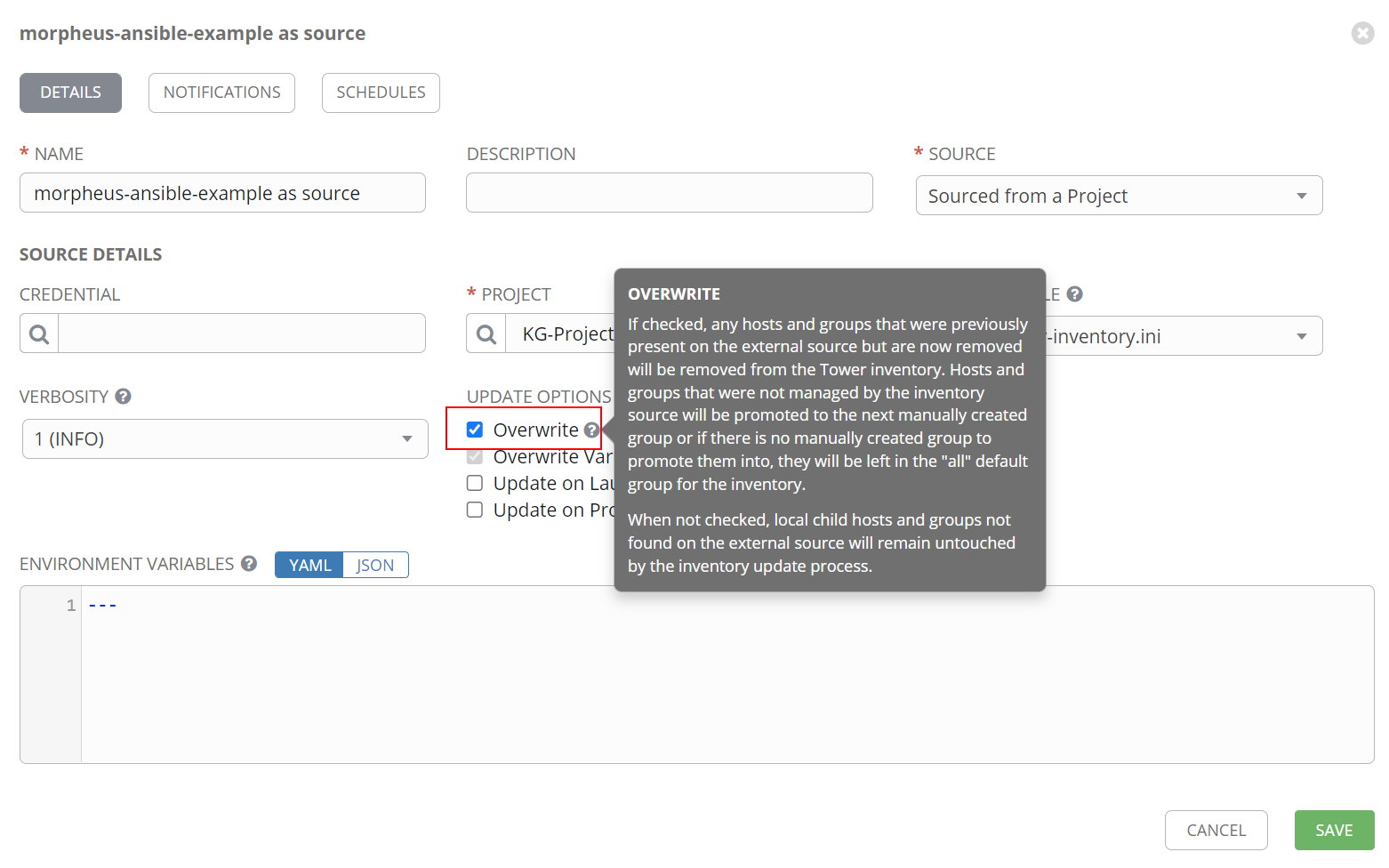The height and width of the screenshot is (868, 1389).
Task: Switch to the Notifications tab
Action: point(221,92)
